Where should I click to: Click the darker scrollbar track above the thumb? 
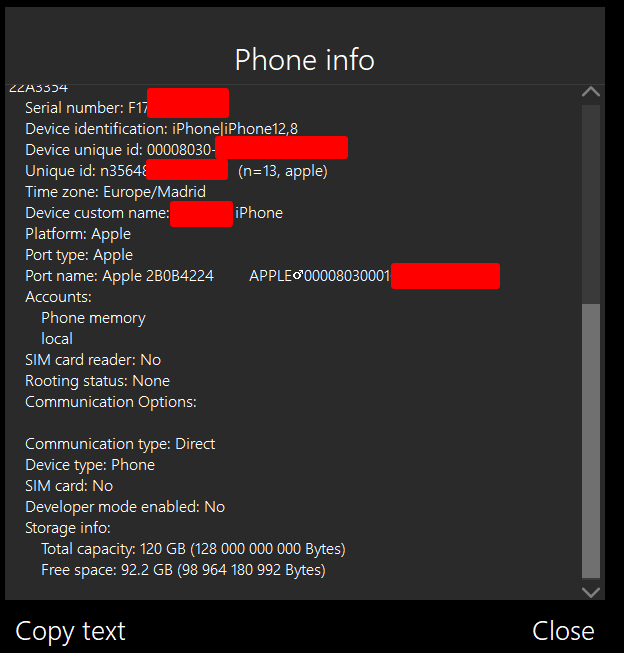[x=591, y=204]
